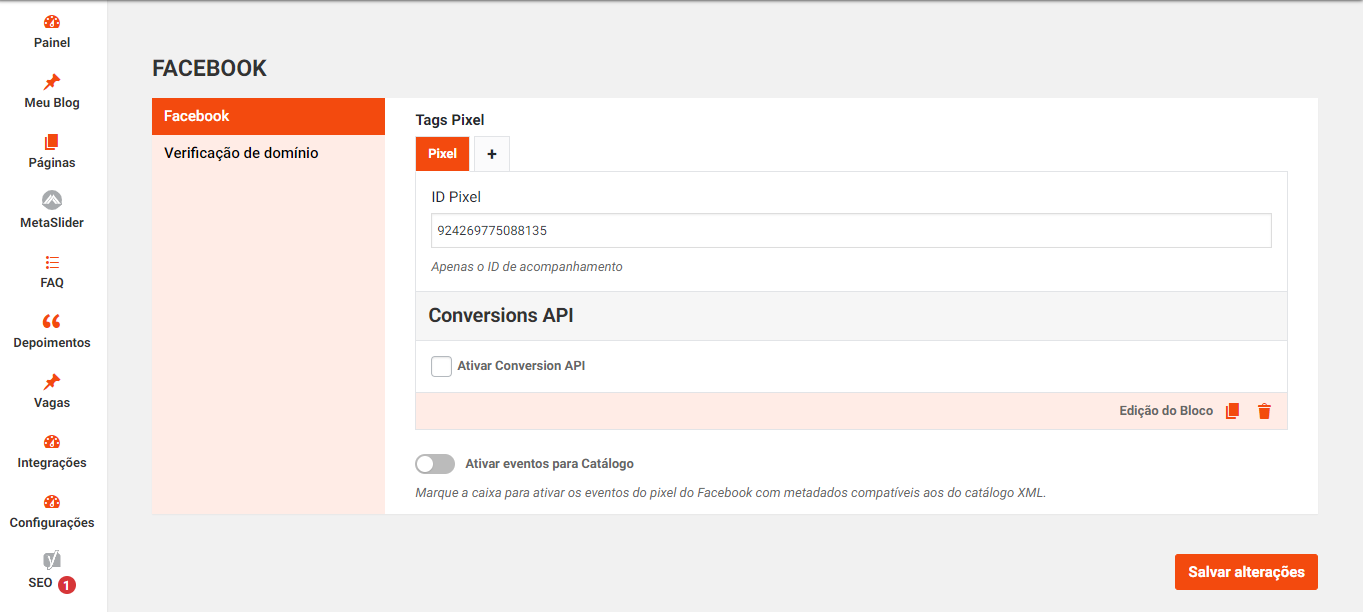Image resolution: width=1363 pixels, height=612 pixels.
Task: Open Meu Blog pin icon
Action: 52,82
